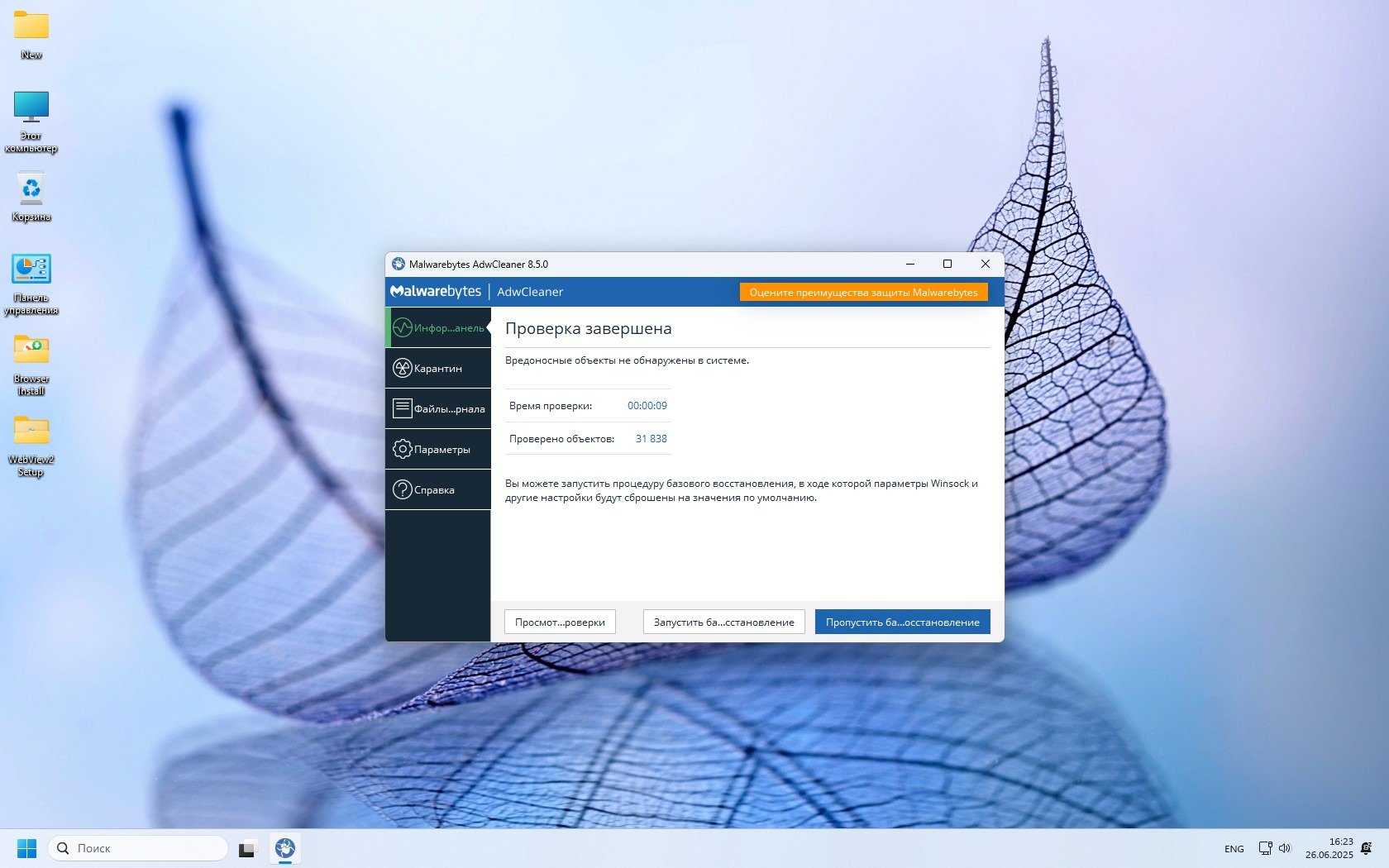This screenshot has height=868, width=1389.
Task: Click the taskbar search field Поиск
Action: pyautogui.click(x=139, y=848)
